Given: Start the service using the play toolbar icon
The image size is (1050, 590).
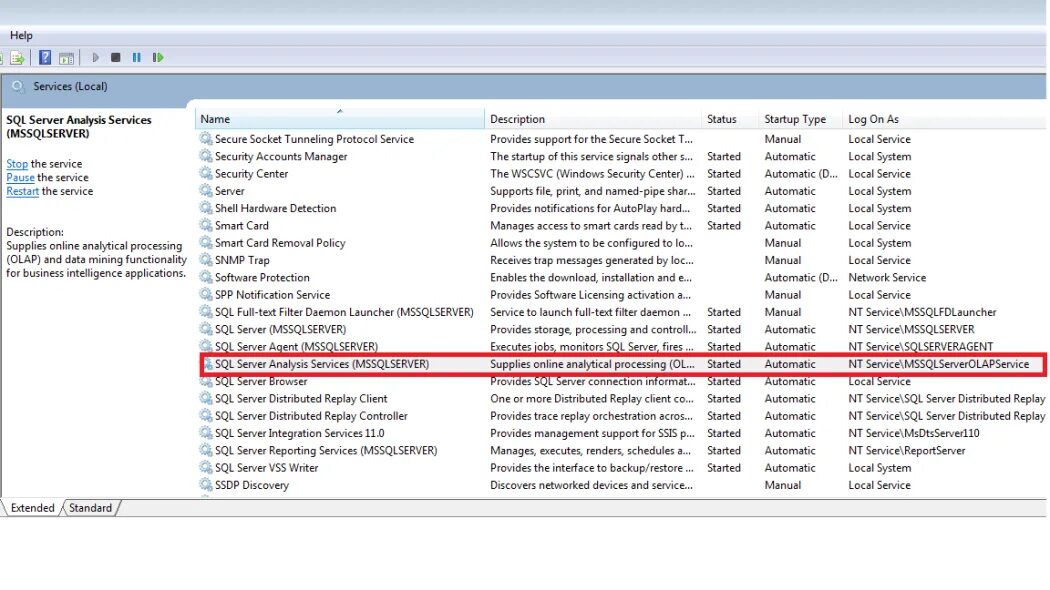Looking at the screenshot, I should tap(95, 57).
